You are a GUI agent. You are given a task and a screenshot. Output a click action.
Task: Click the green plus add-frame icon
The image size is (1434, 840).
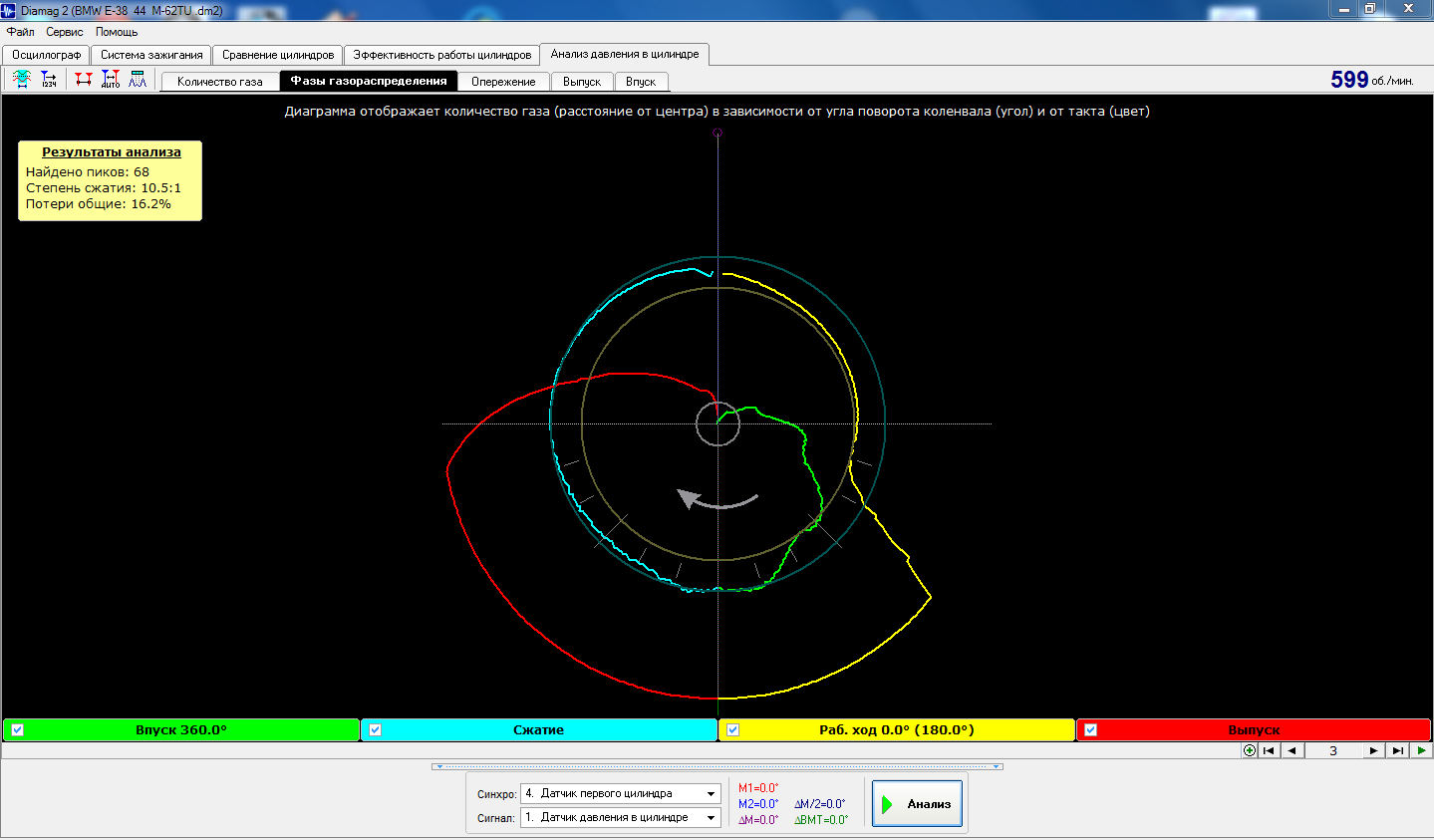coord(1250,750)
